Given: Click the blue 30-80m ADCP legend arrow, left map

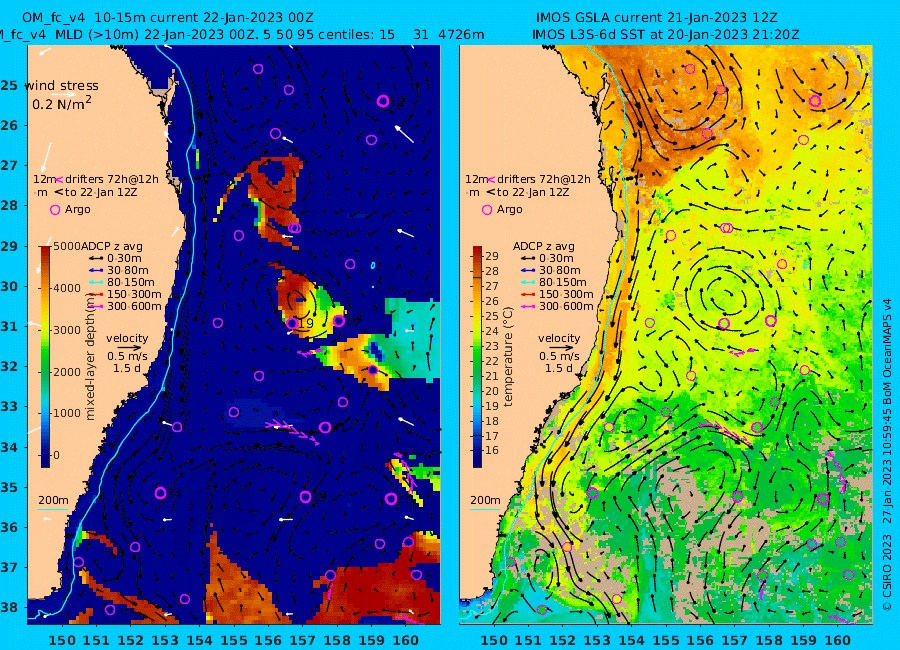Looking at the screenshot, I should coord(95,270).
